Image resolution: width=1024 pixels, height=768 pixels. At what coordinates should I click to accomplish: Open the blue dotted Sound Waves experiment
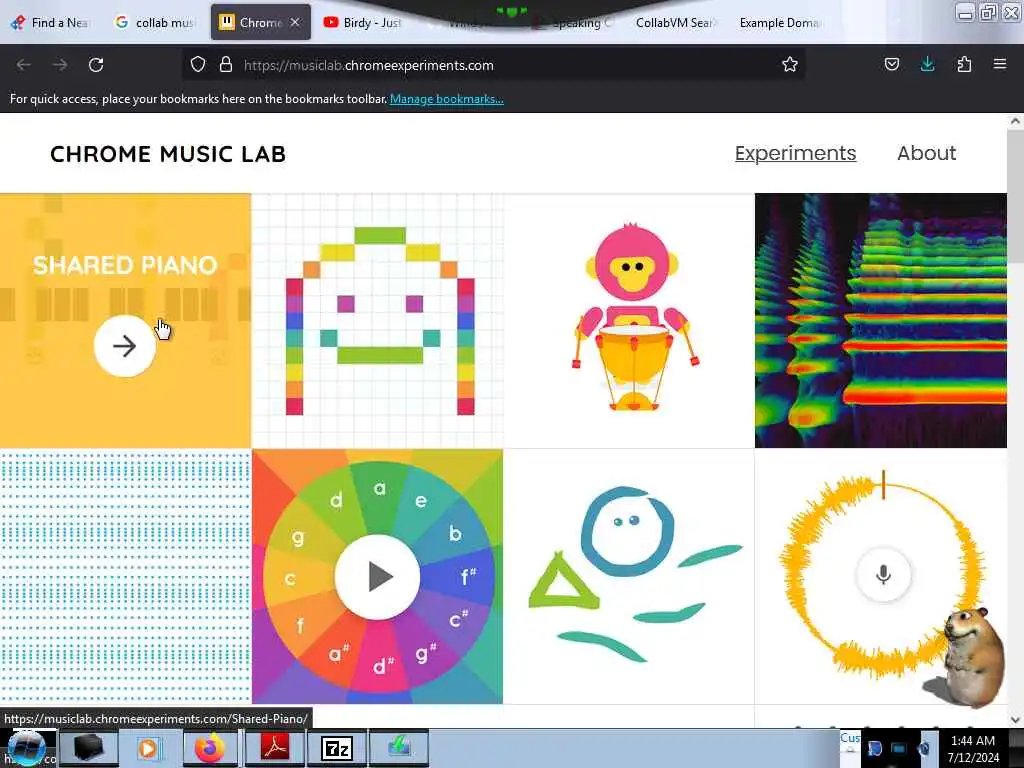point(125,577)
